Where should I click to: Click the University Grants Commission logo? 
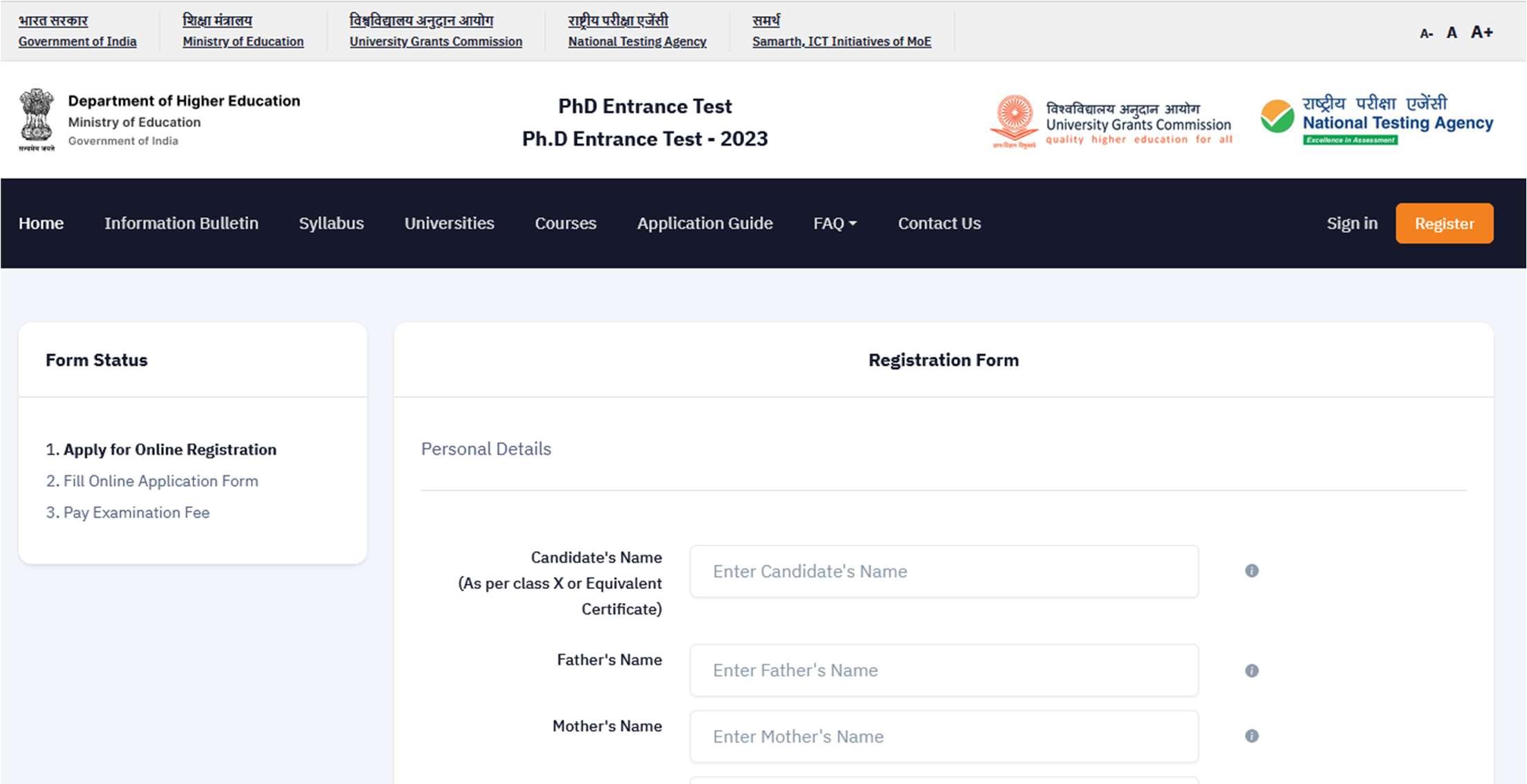pyautogui.click(x=1111, y=122)
